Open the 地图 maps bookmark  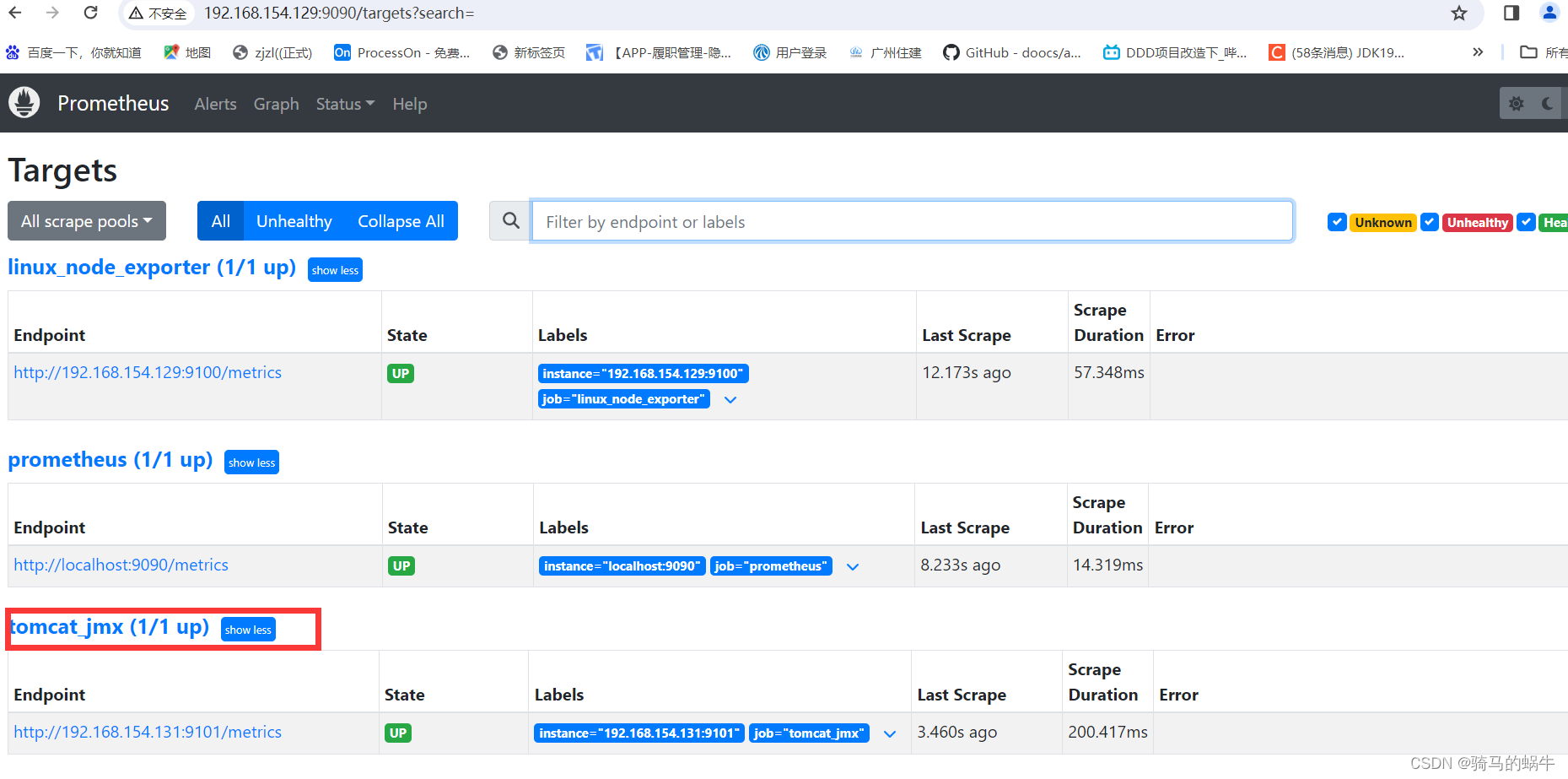point(187,52)
